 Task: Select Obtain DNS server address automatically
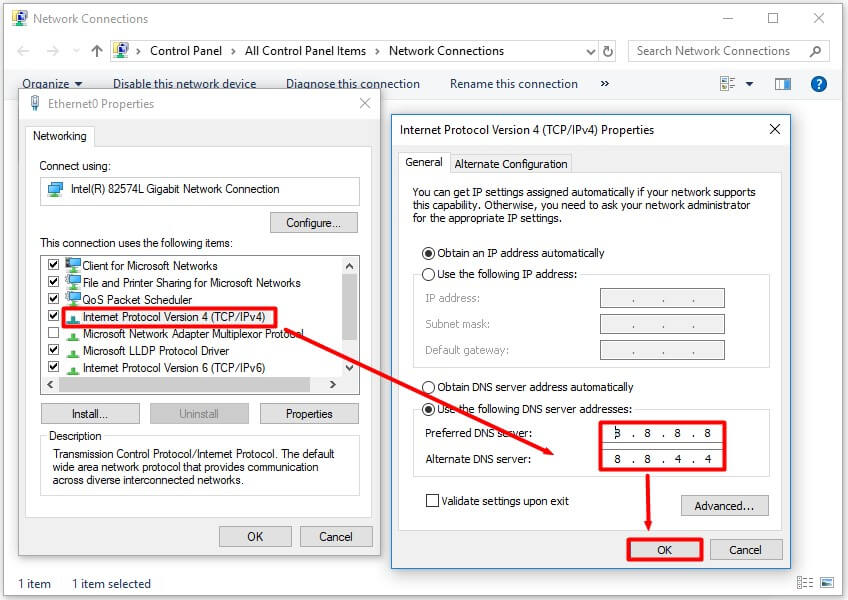(428, 387)
